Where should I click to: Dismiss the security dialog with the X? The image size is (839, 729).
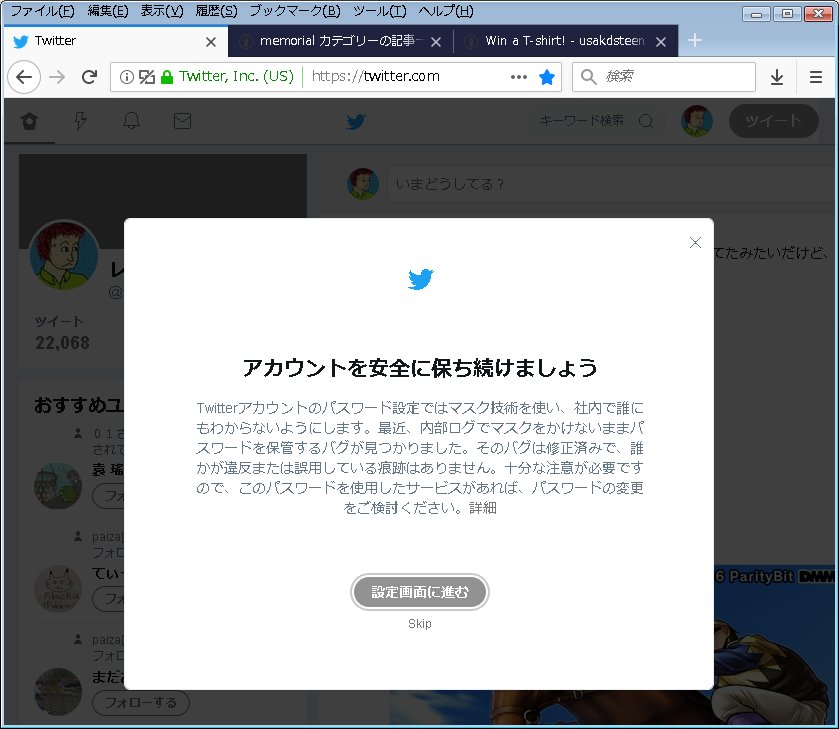click(695, 242)
